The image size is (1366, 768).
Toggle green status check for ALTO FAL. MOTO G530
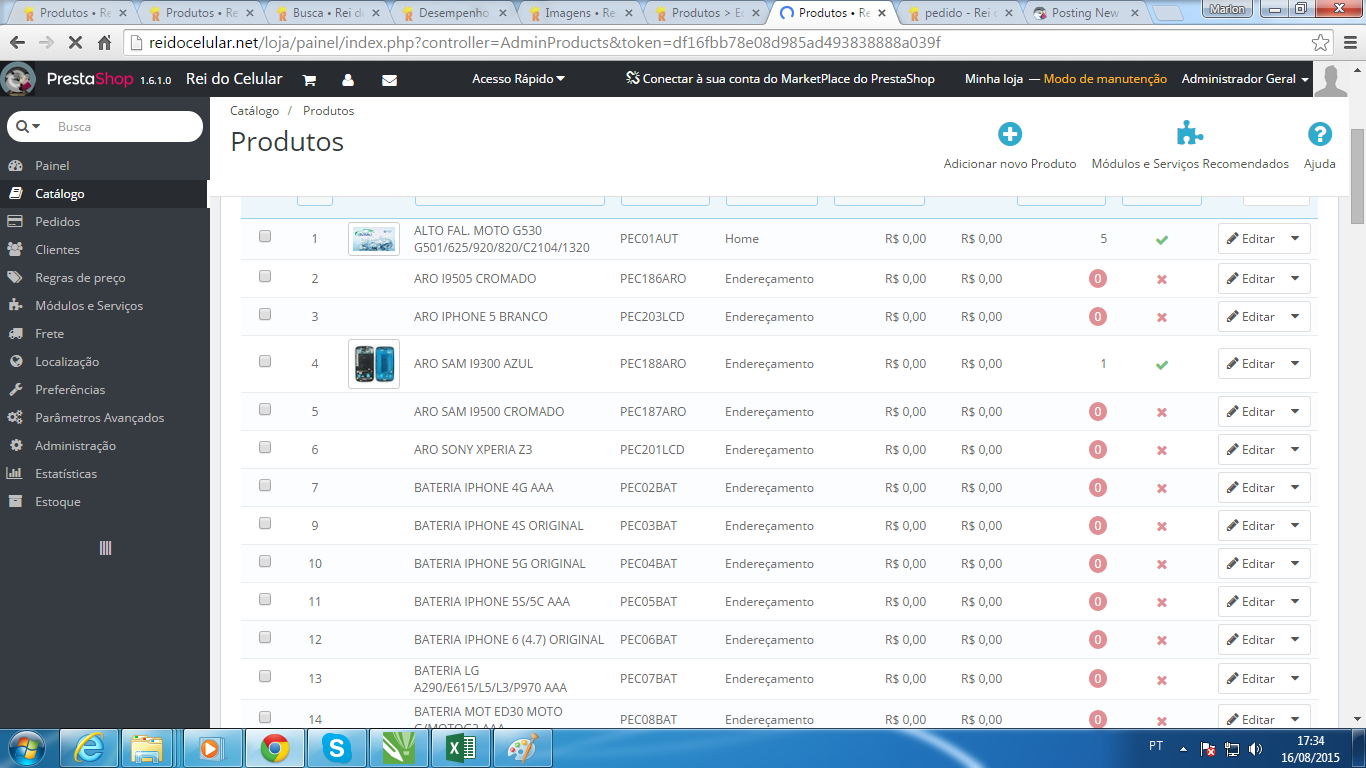point(1161,240)
